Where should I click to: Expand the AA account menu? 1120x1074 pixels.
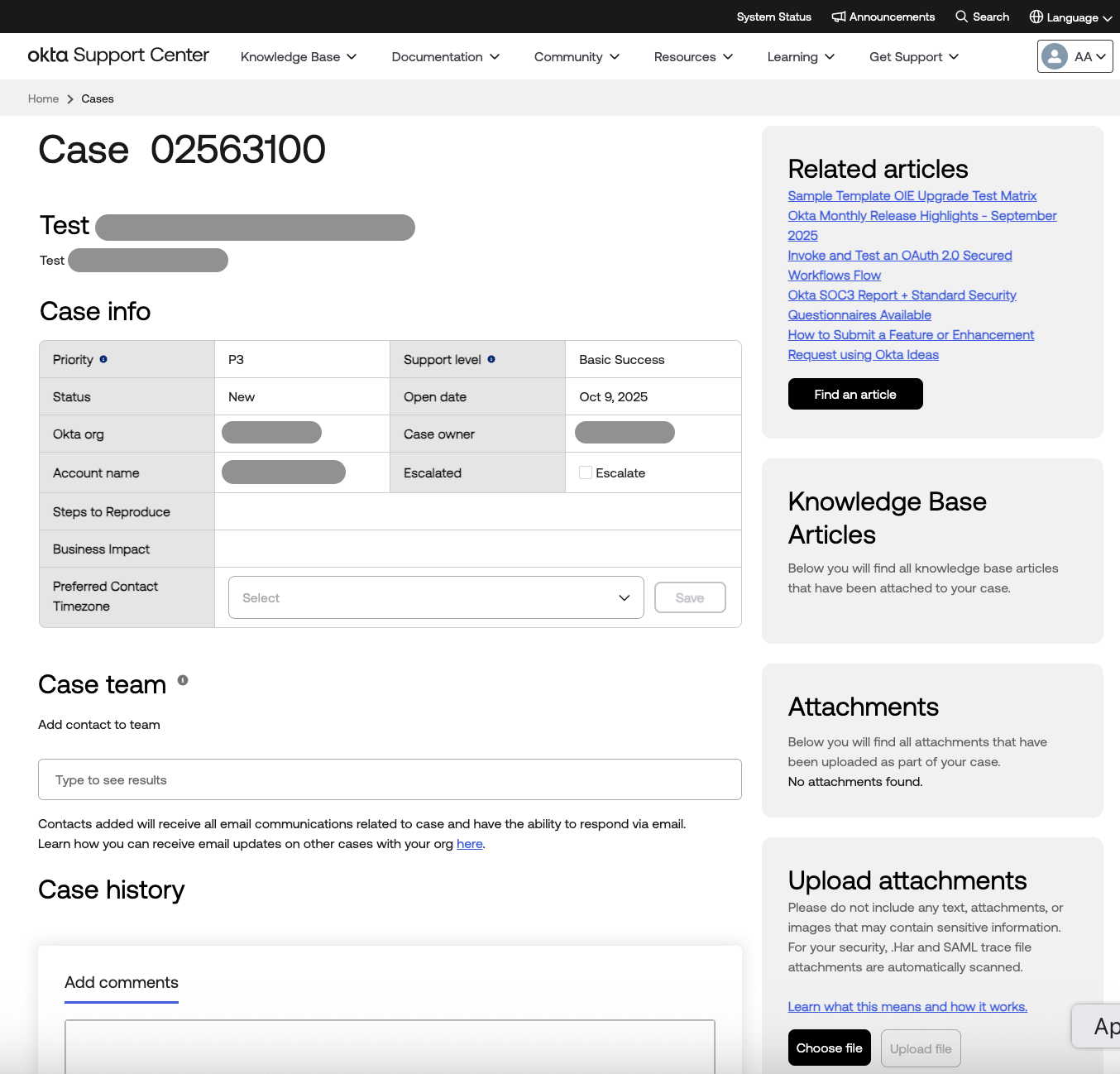(1075, 56)
